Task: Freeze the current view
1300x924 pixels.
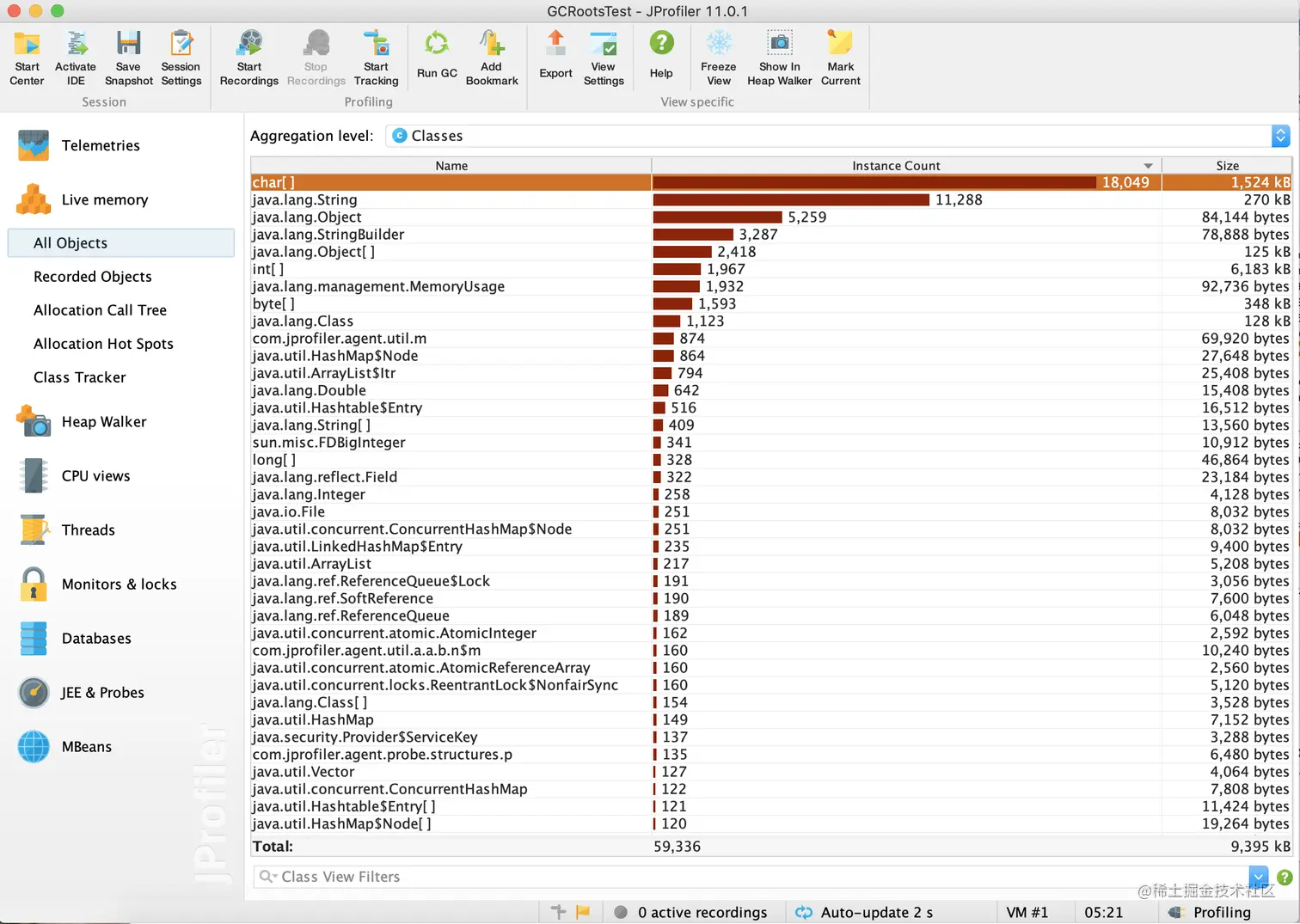Action: (719, 58)
